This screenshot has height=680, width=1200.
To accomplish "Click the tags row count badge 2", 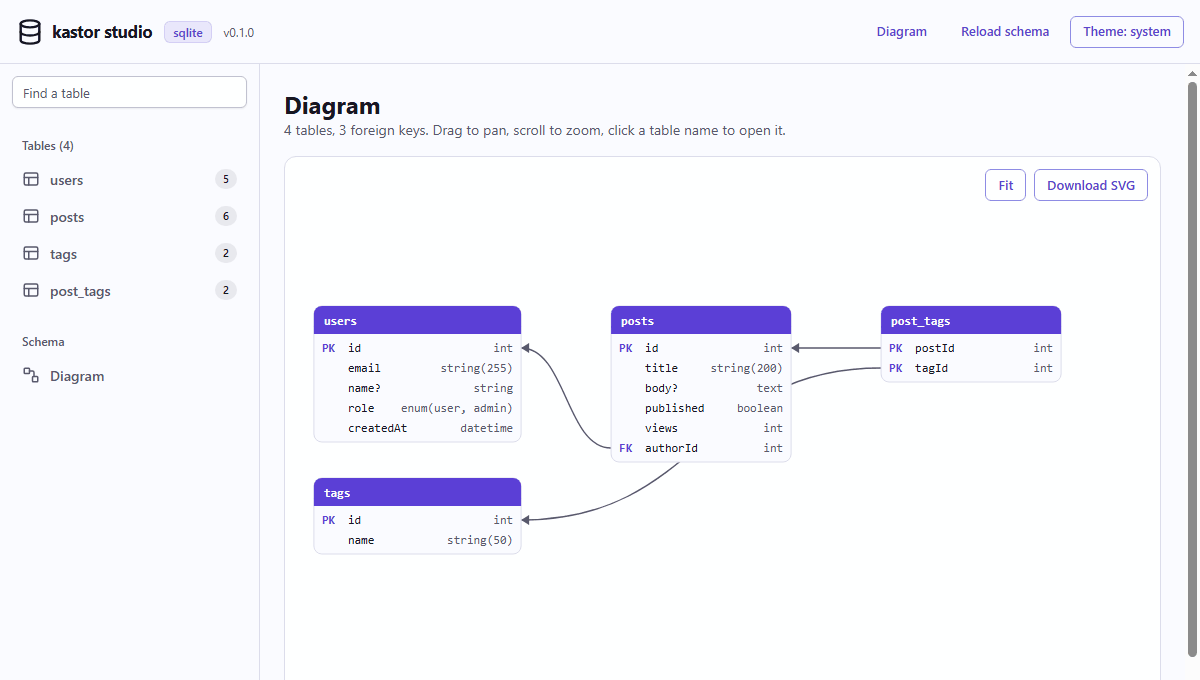I will coord(226,253).
